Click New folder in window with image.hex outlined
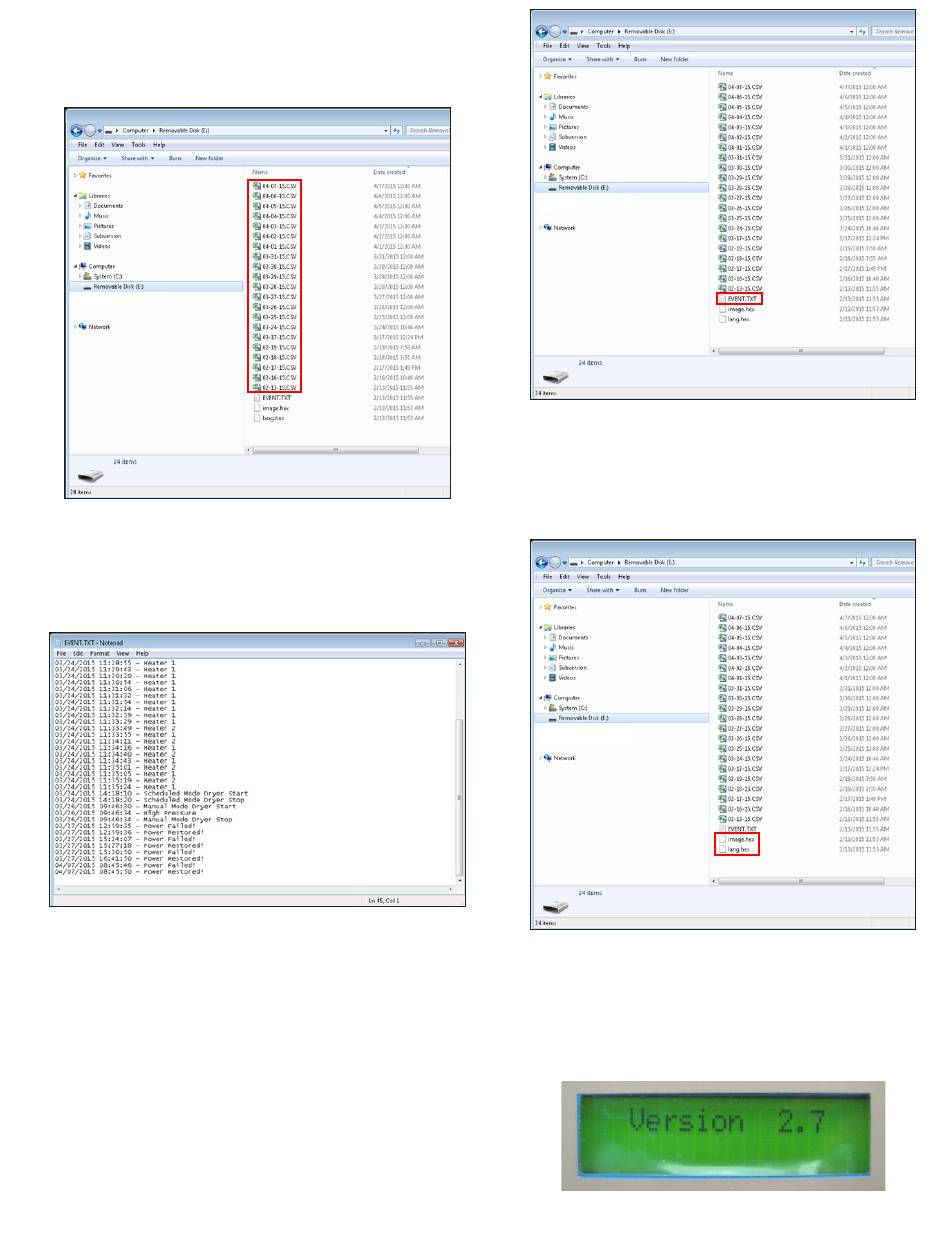950x1260 pixels. click(674, 590)
